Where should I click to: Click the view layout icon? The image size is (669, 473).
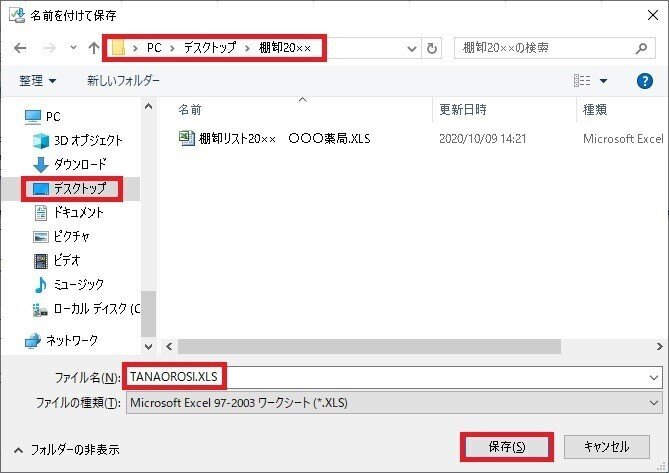(582, 80)
